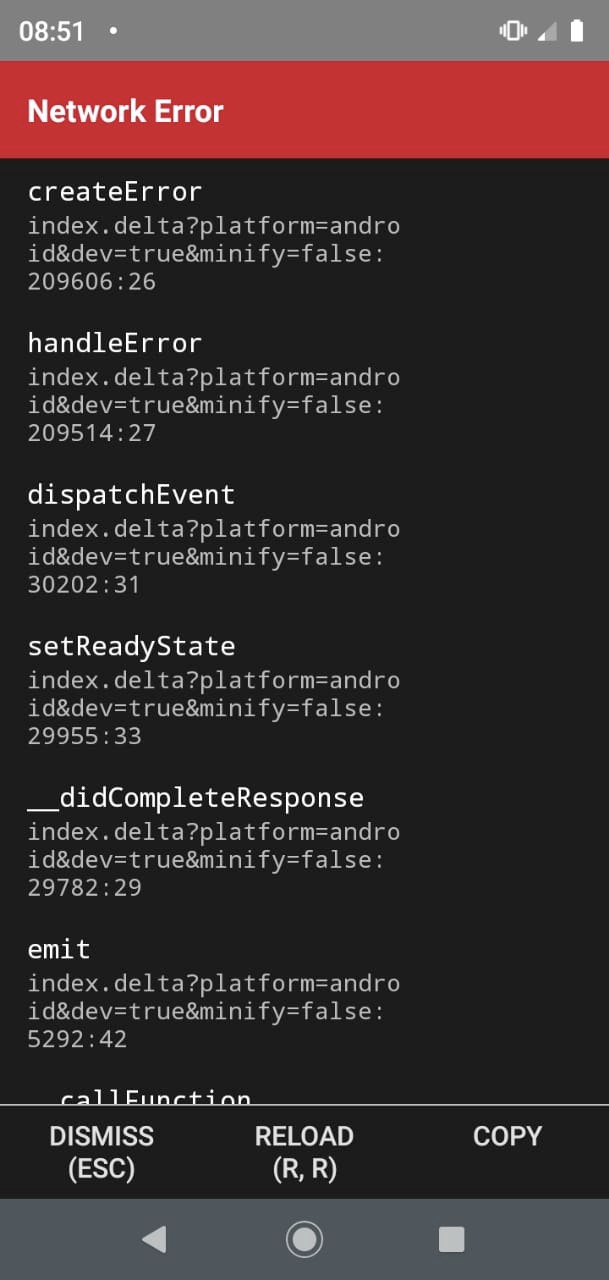The width and height of the screenshot is (609, 1280).
Task: Tap the Android Home navigation icon
Action: pos(304,1238)
